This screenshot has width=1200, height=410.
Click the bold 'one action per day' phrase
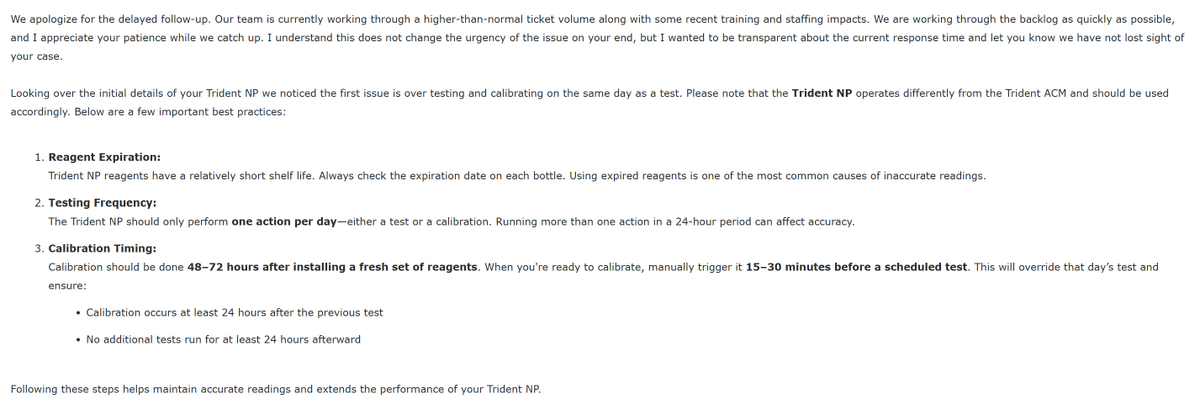pyautogui.click(x=285, y=221)
